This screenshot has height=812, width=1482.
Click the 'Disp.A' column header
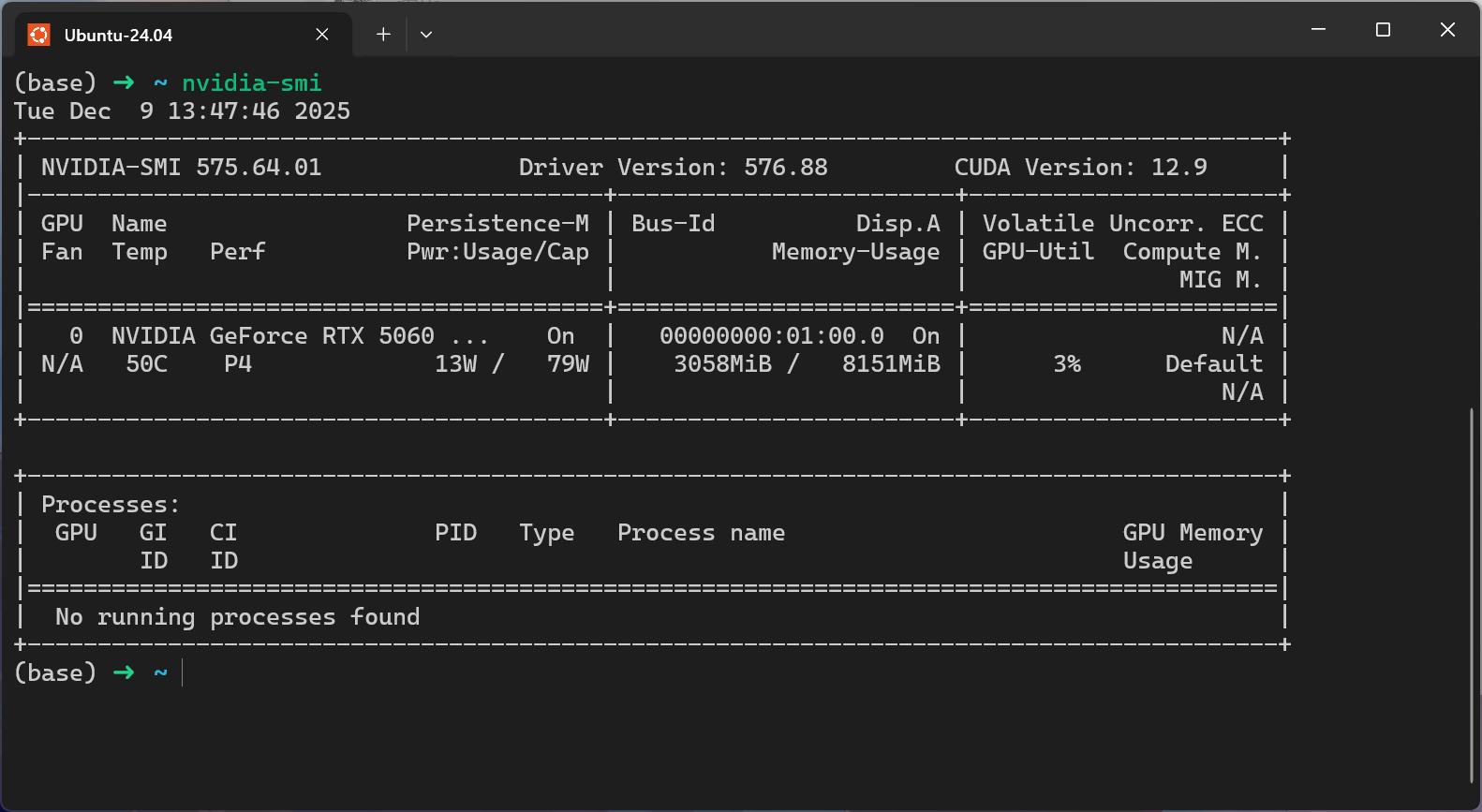tap(897, 224)
